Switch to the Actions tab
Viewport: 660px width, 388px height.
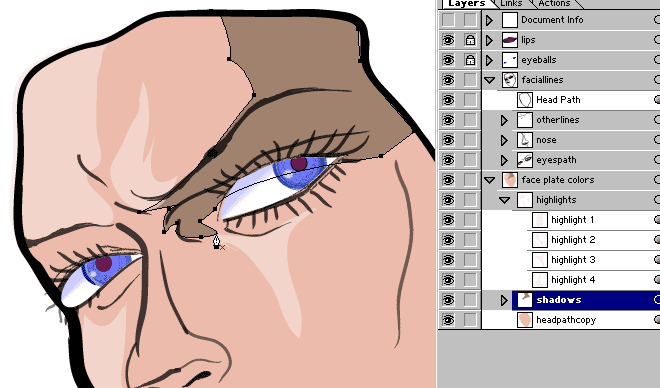click(x=554, y=3)
